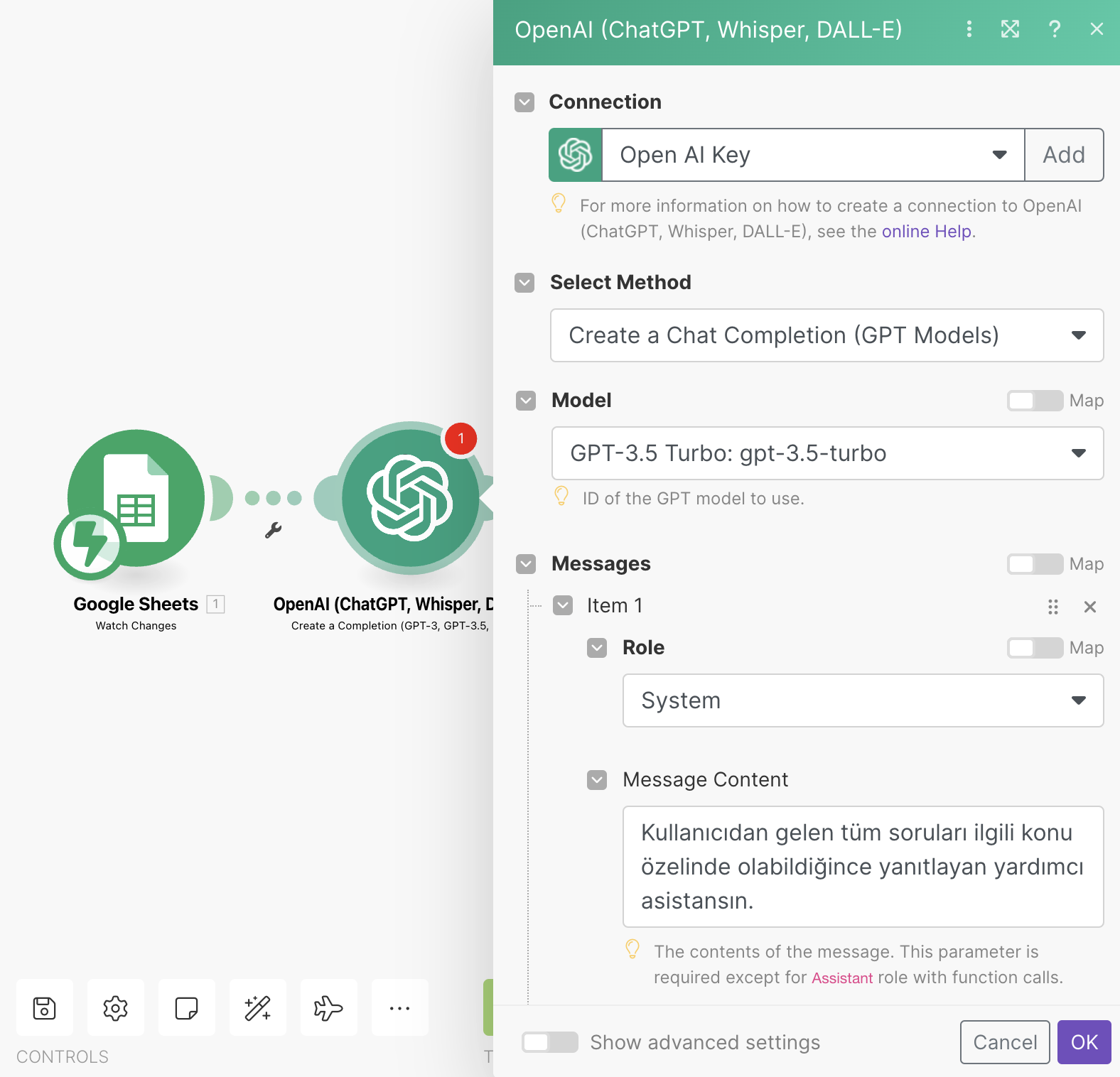Click the OpenAI logo beside the connection
This screenshot has height=1077, width=1120.
[x=576, y=155]
